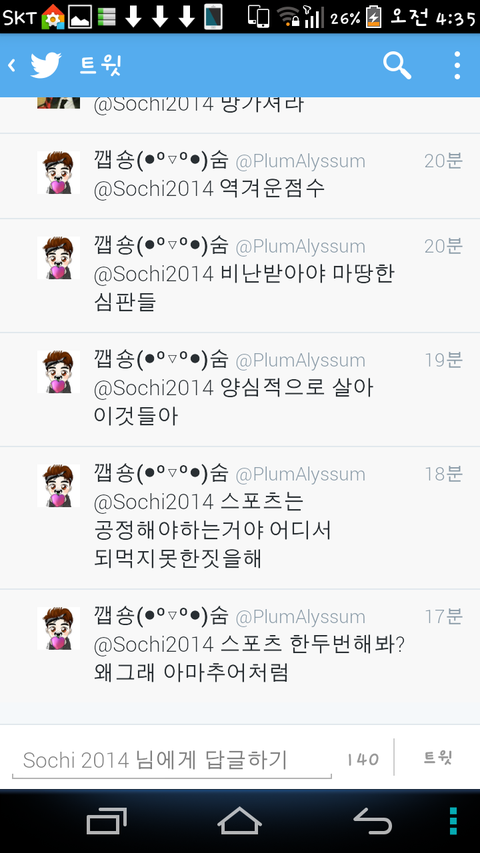This screenshot has height=853, width=480.
Task: Tap the 19분 timestamp
Action: 444,360
